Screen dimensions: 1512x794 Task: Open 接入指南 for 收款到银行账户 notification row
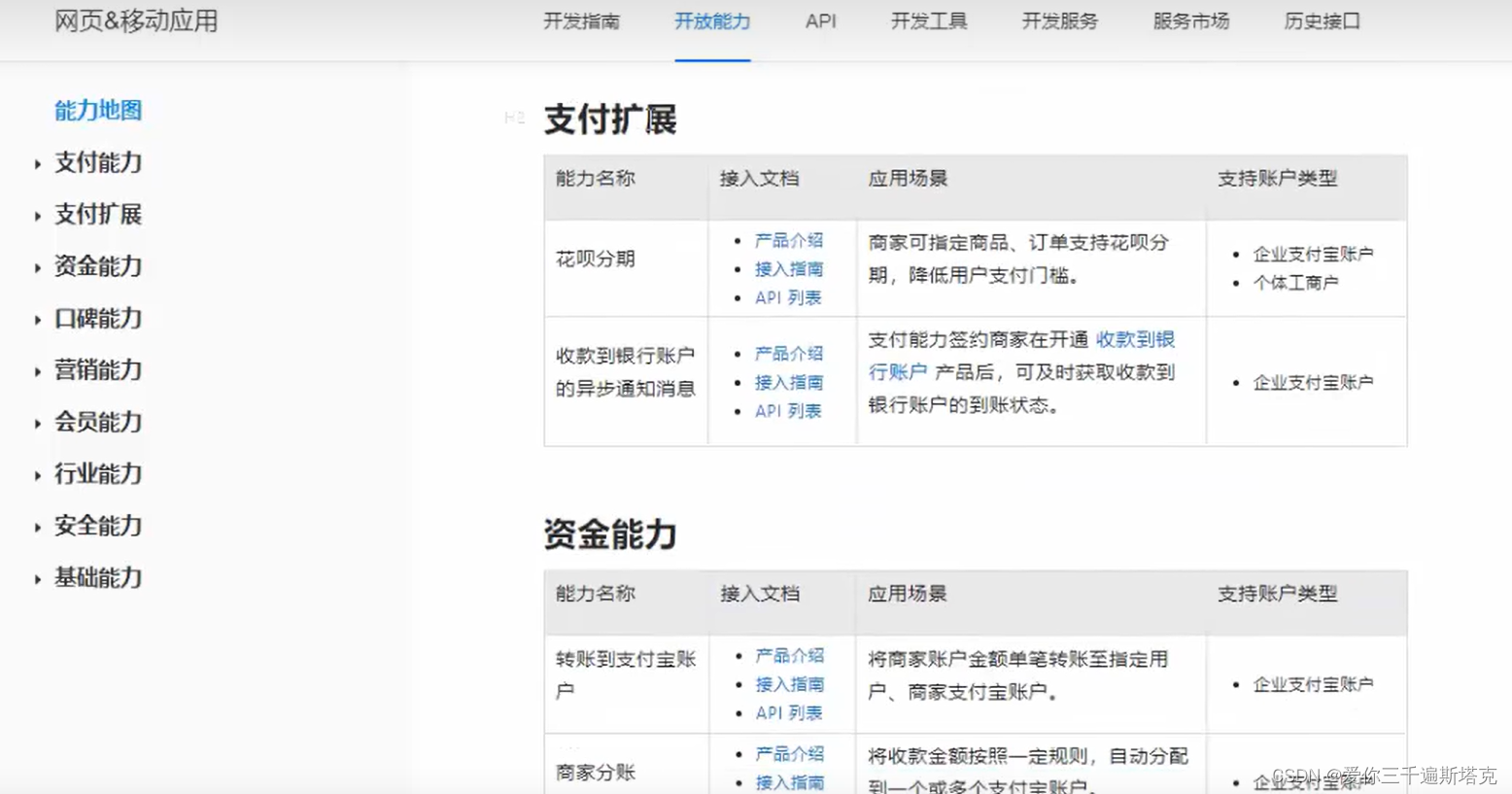pyautogui.click(x=789, y=383)
